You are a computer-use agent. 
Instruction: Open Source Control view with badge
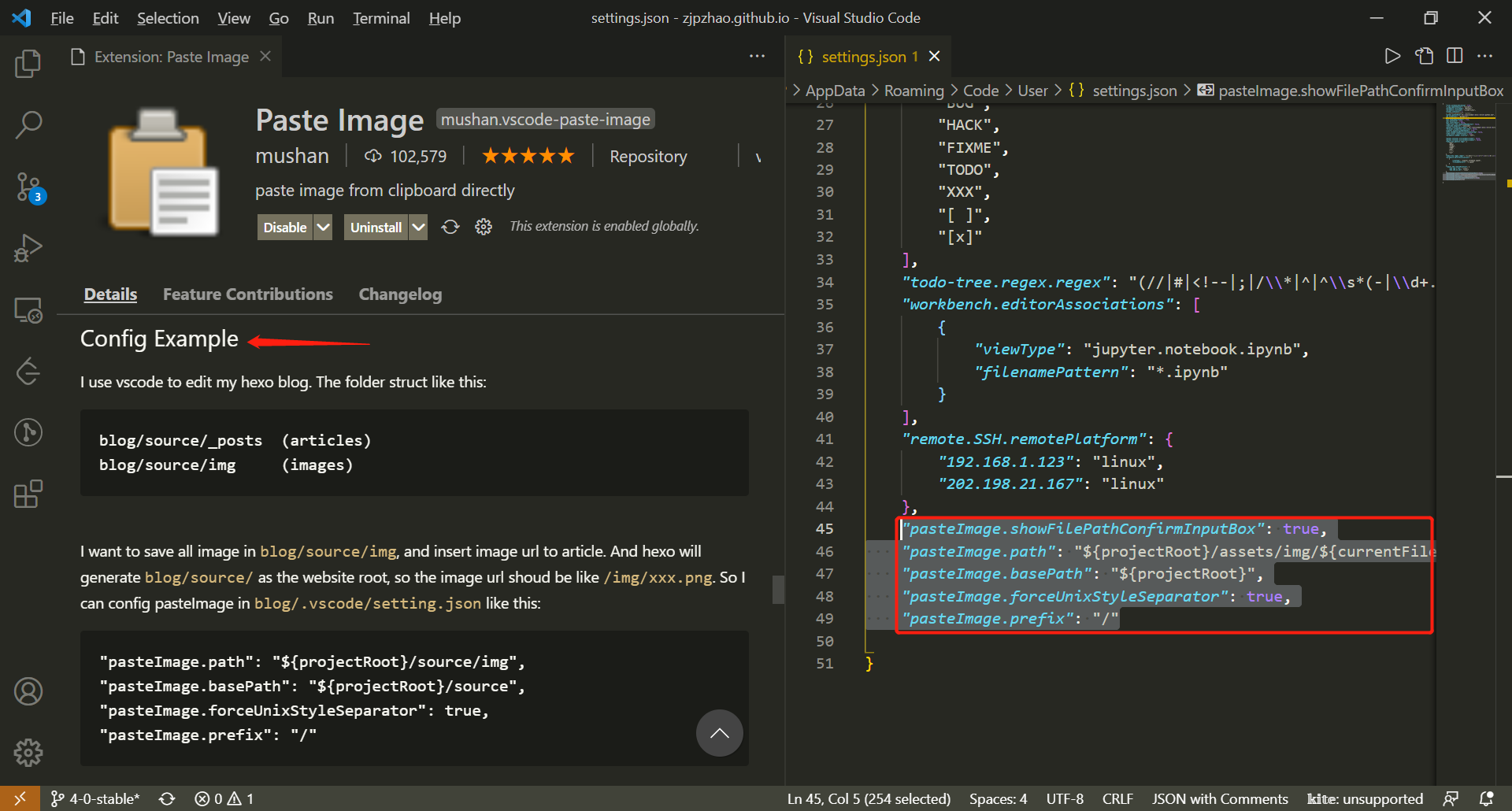28,187
